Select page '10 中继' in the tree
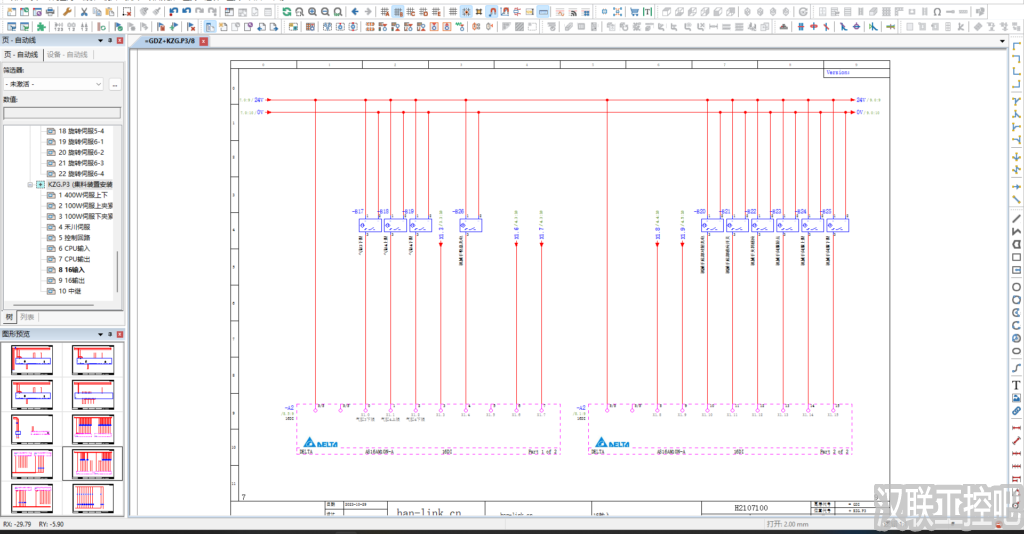 [70, 291]
